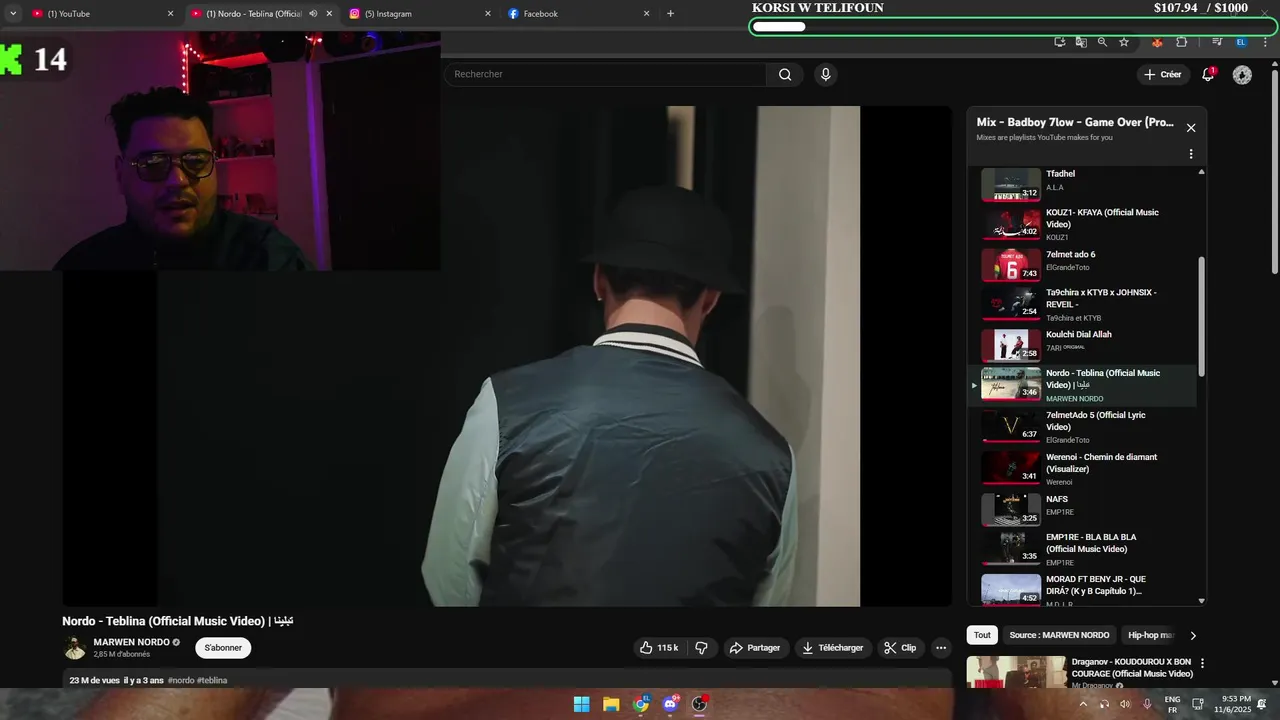Viewport: 1280px width, 720px height.
Task: Open a new browser tab
Action: pos(670,14)
